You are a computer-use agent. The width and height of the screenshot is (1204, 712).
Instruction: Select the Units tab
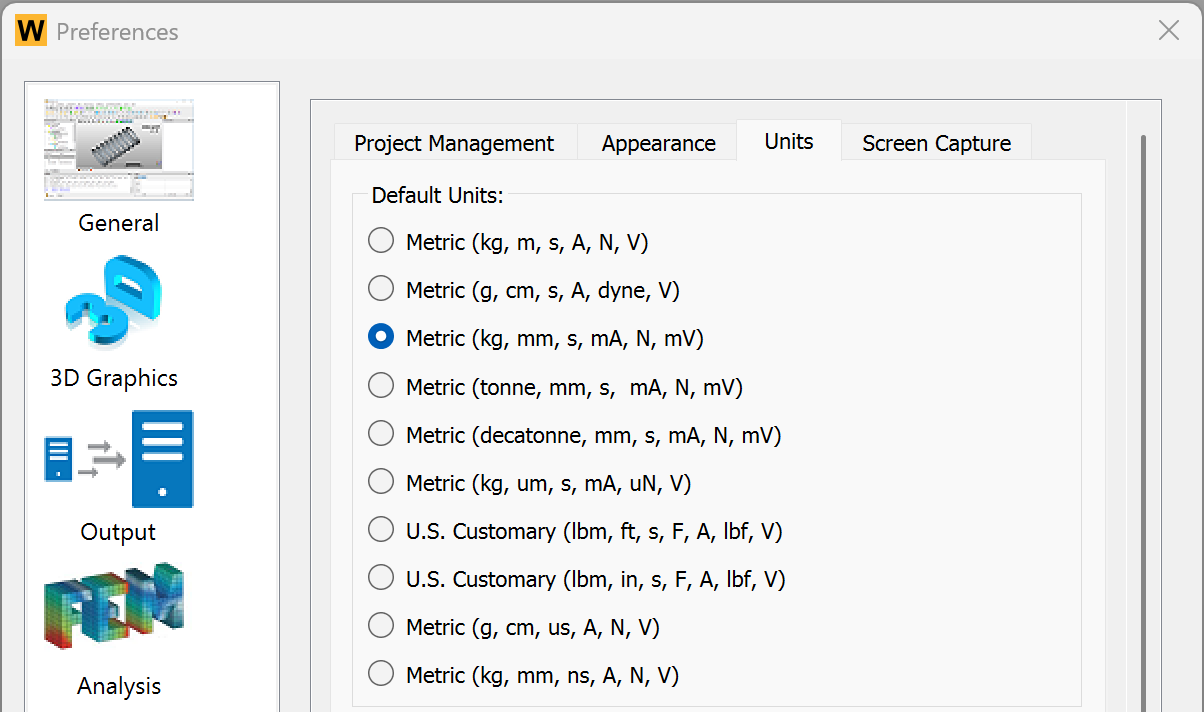click(789, 141)
